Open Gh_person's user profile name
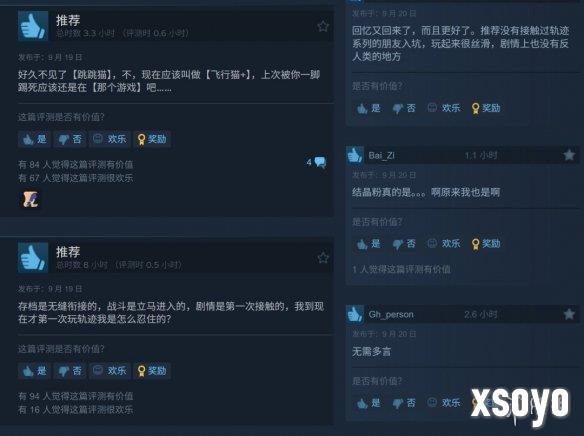Image resolution: width=584 pixels, height=436 pixels. pyautogui.click(x=391, y=315)
